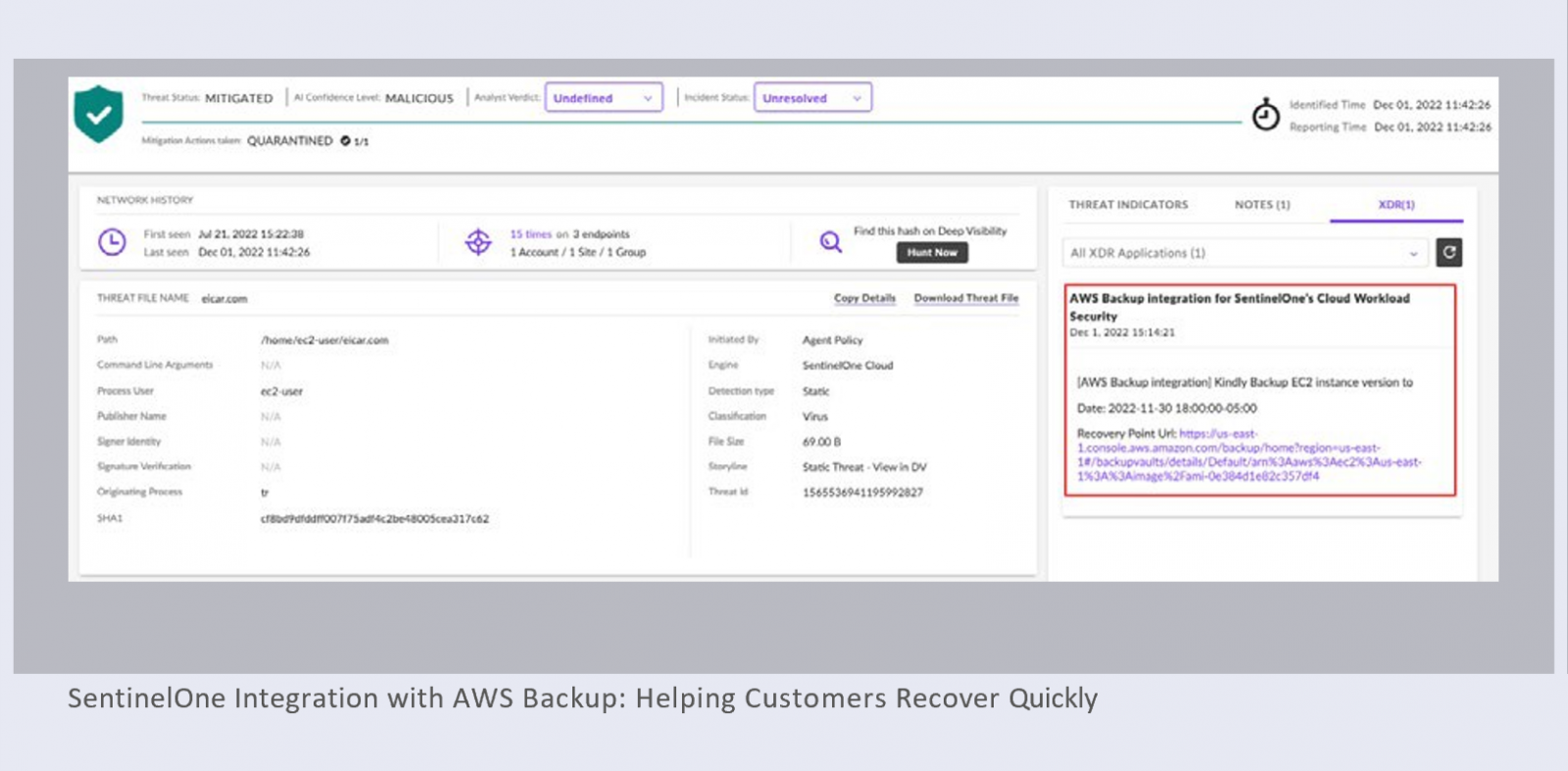This screenshot has width=1568, height=771.
Task: Open the AWS Recovery Point URL link
Action: click(1249, 455)
